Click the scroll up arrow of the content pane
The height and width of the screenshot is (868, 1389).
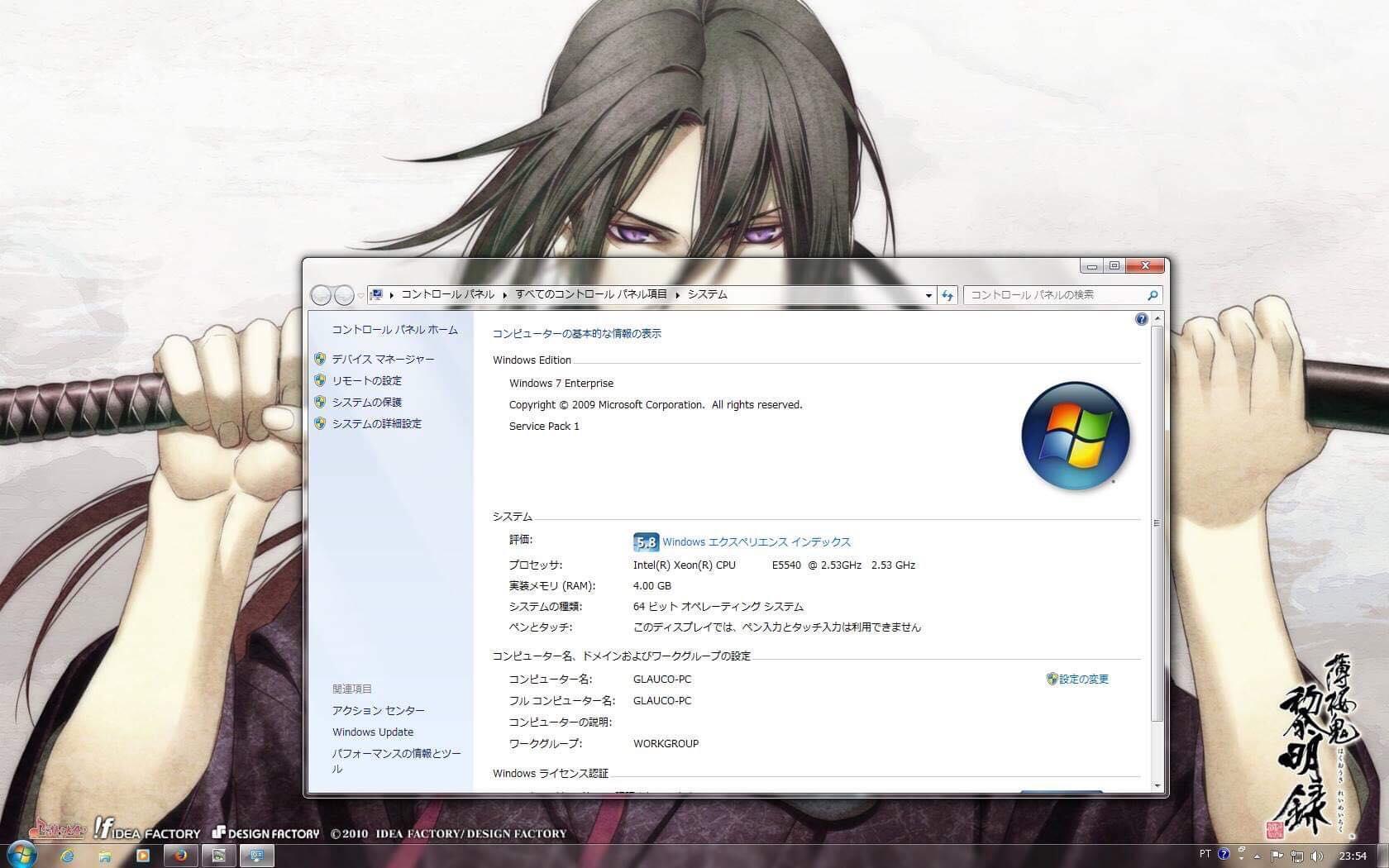coord(1157,318)
